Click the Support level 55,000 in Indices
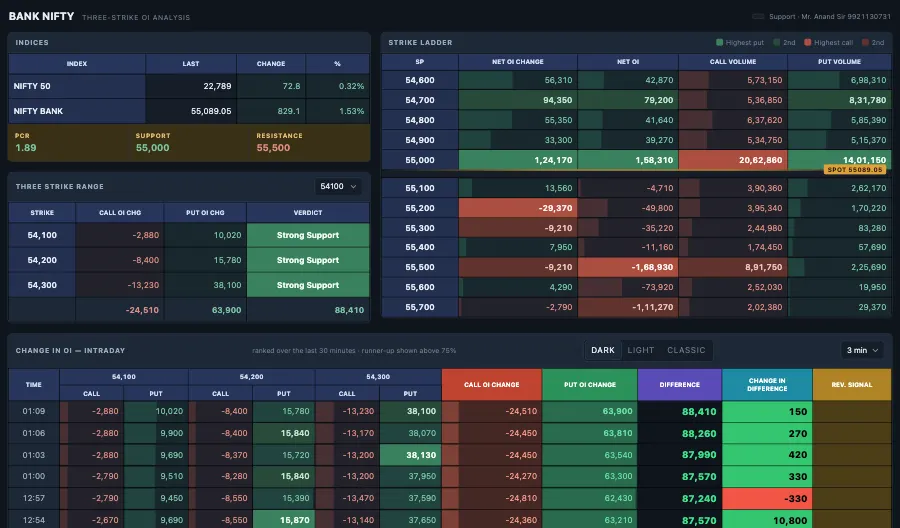 (x=152, y=147)
